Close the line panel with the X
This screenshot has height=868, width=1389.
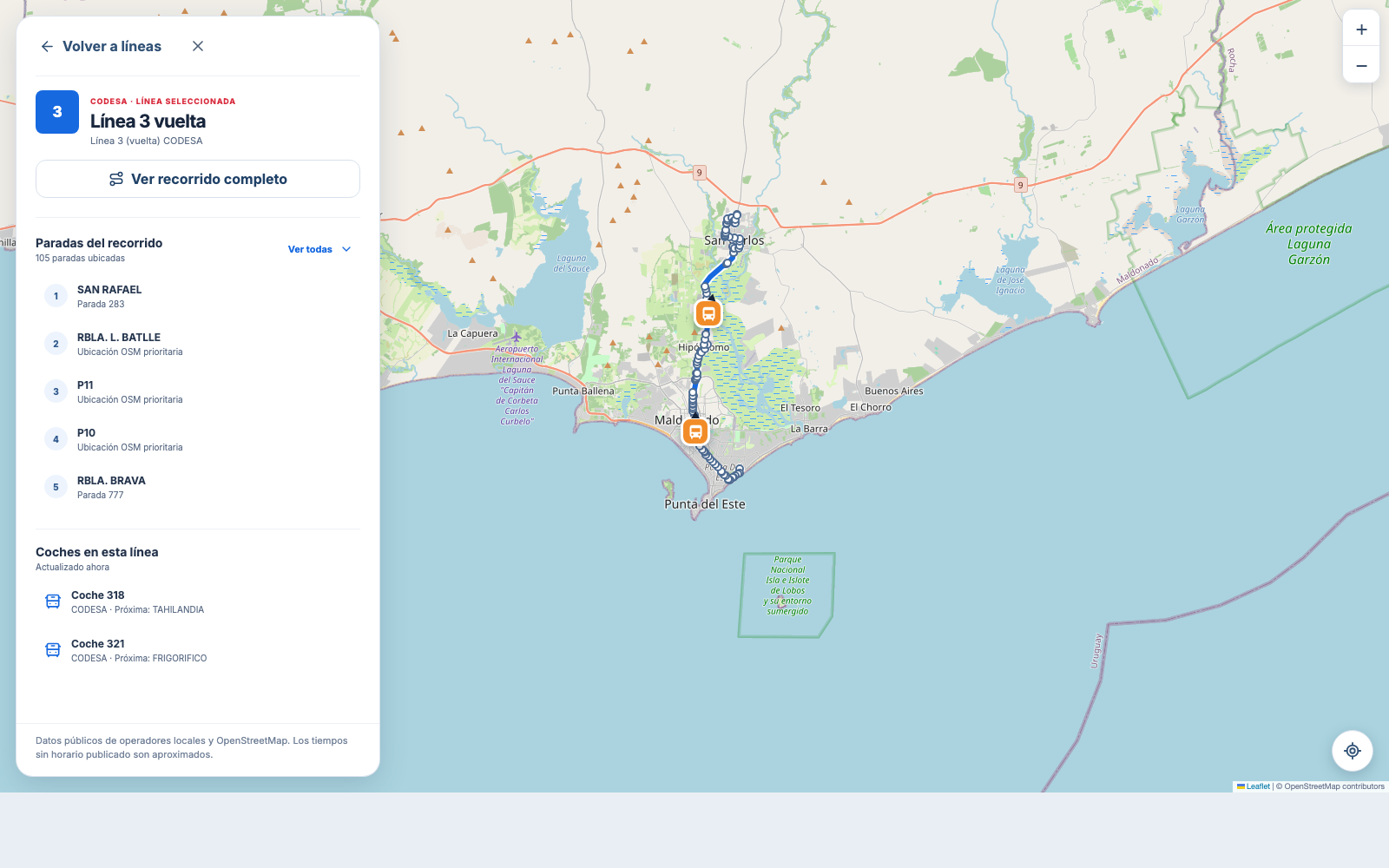(198, 47)
